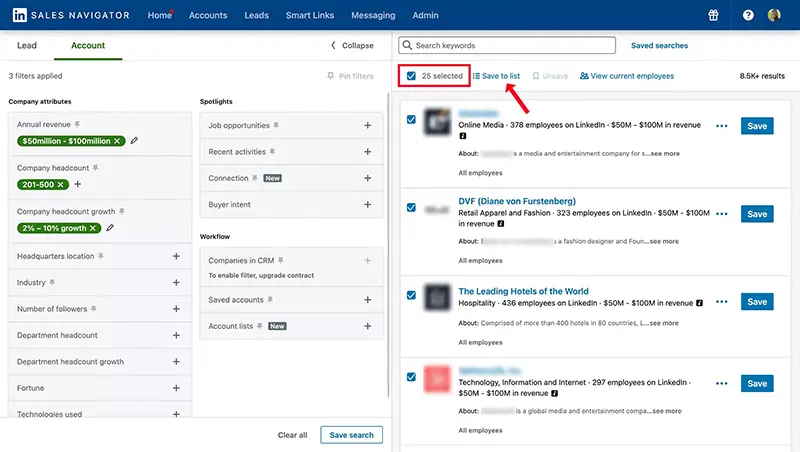Edit the headcount growth filter with the pencil
Screen dimensions: 800x452
coord(110,228)
